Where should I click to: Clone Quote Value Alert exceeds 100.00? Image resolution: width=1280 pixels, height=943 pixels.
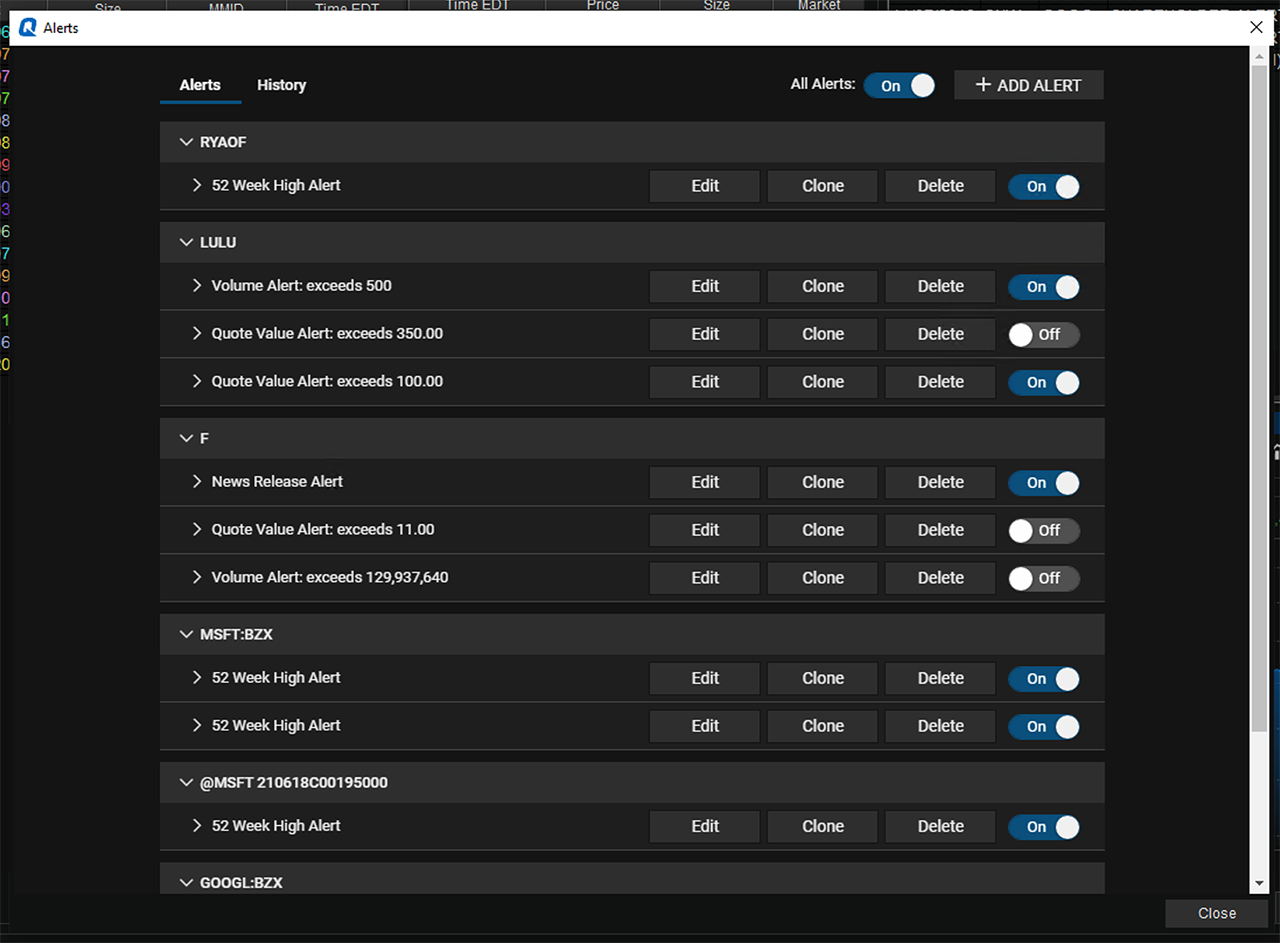(x=823, y=382)
